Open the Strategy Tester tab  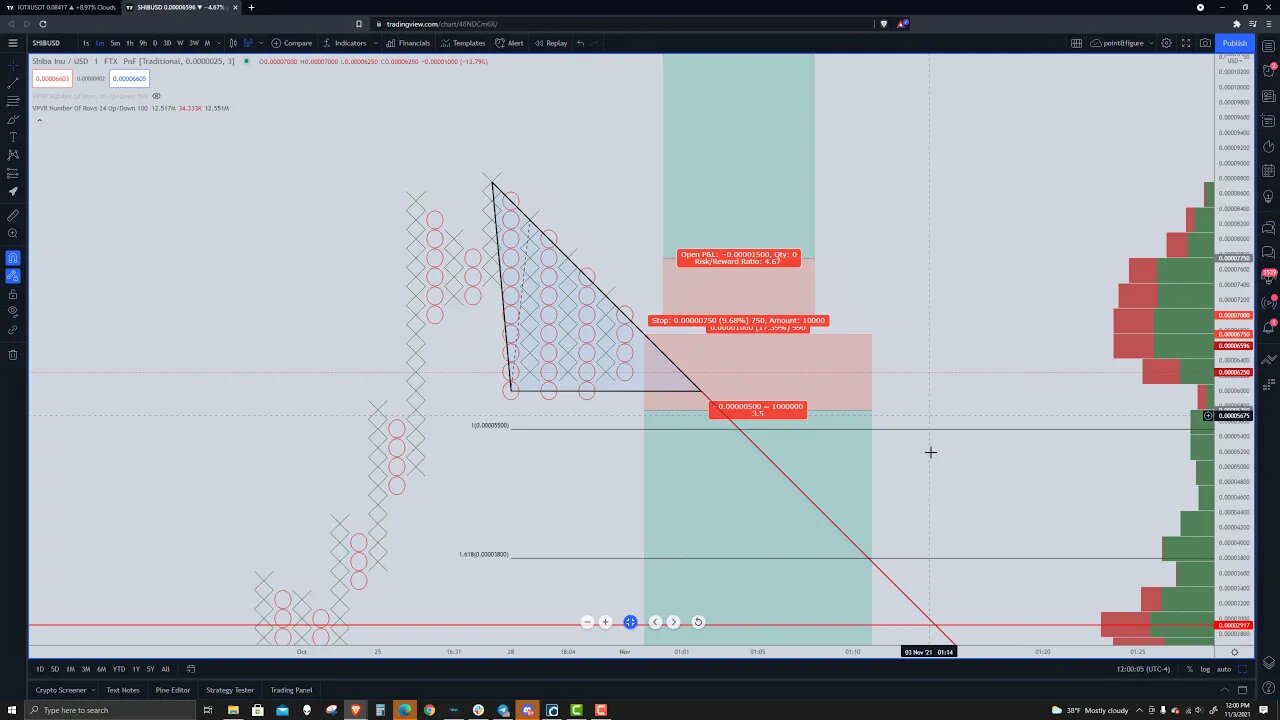tap(230, 690)
